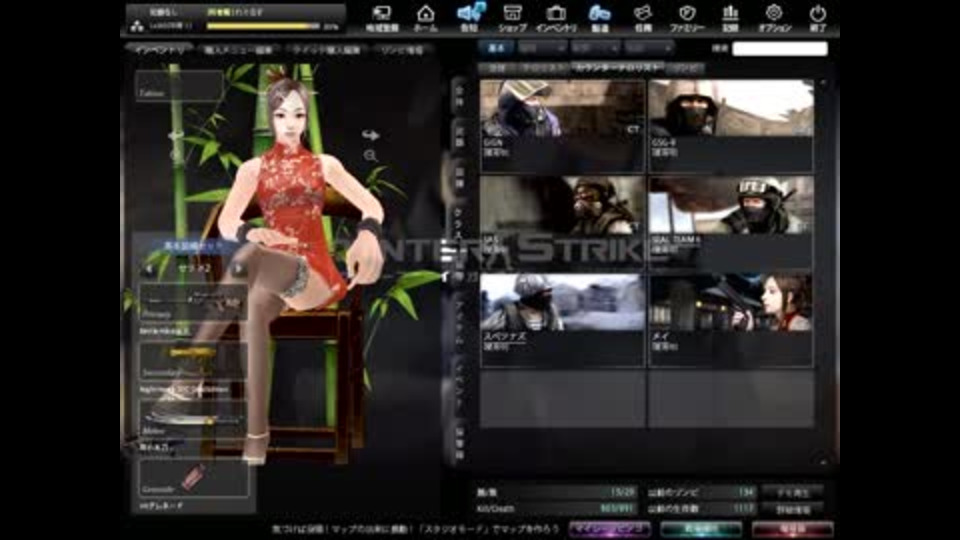
Task: Click the rotate character arrow icon
Action: point(370,134)
